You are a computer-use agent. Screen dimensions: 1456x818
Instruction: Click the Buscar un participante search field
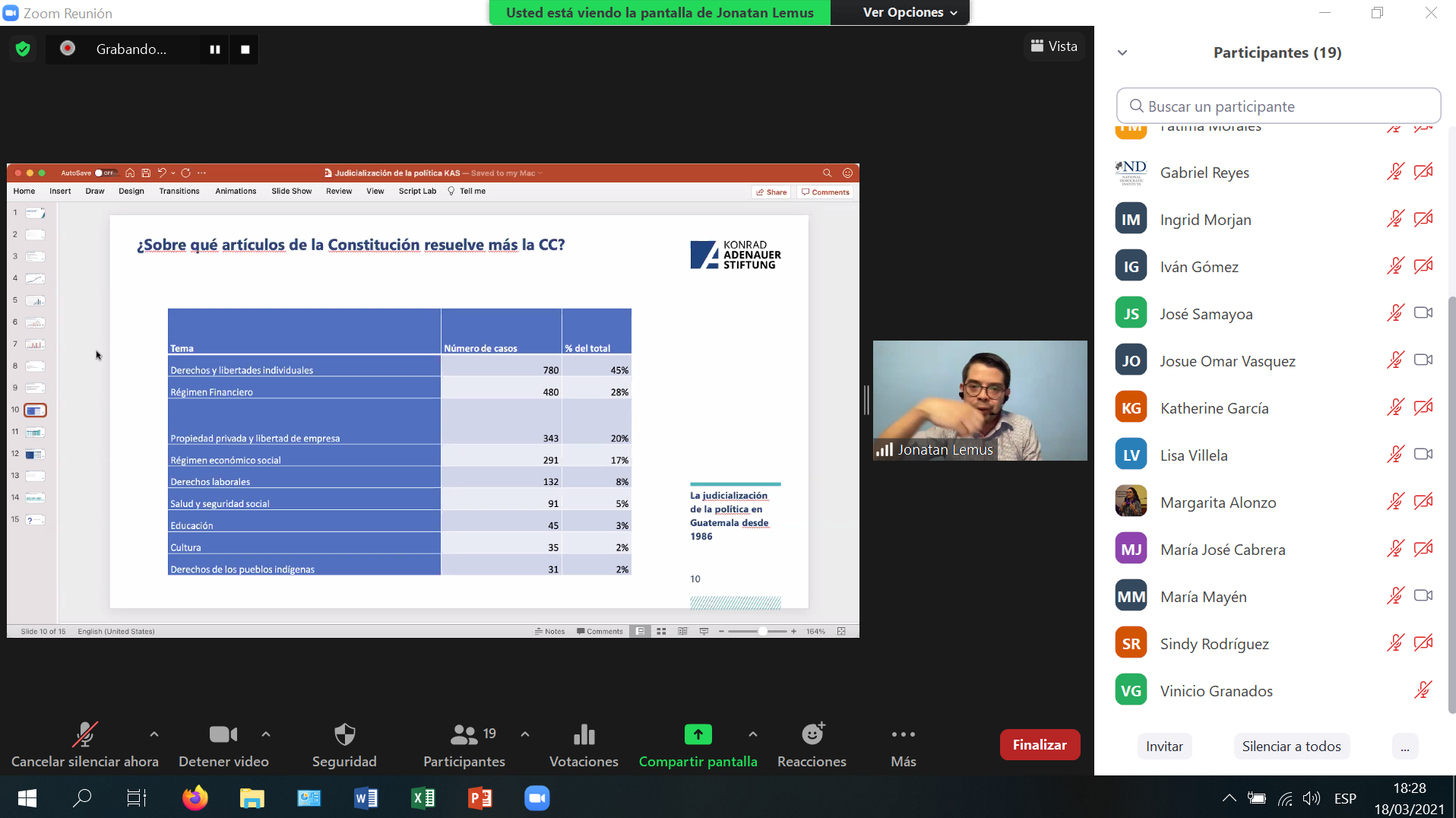(1278, 106)
